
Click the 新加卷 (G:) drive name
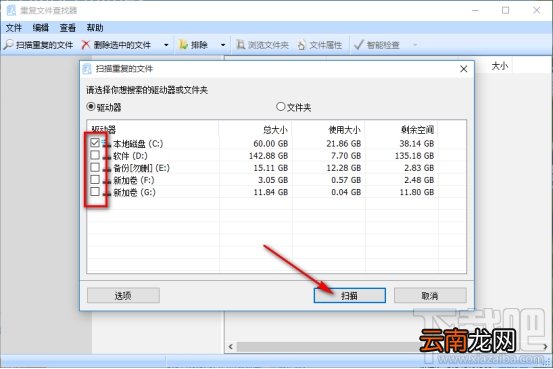pos(134,192)
